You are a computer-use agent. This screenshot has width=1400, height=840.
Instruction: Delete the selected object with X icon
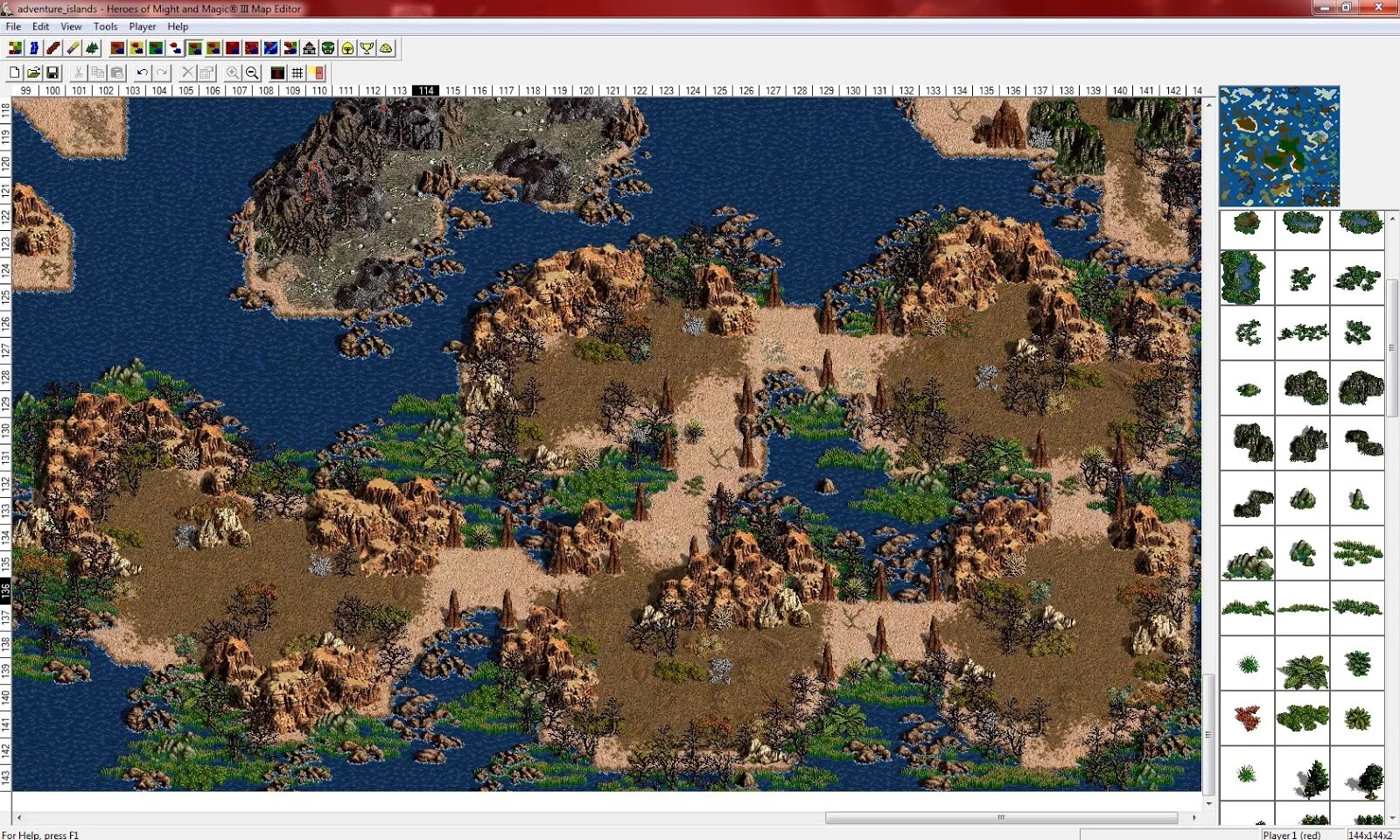(x=187, y=73)
